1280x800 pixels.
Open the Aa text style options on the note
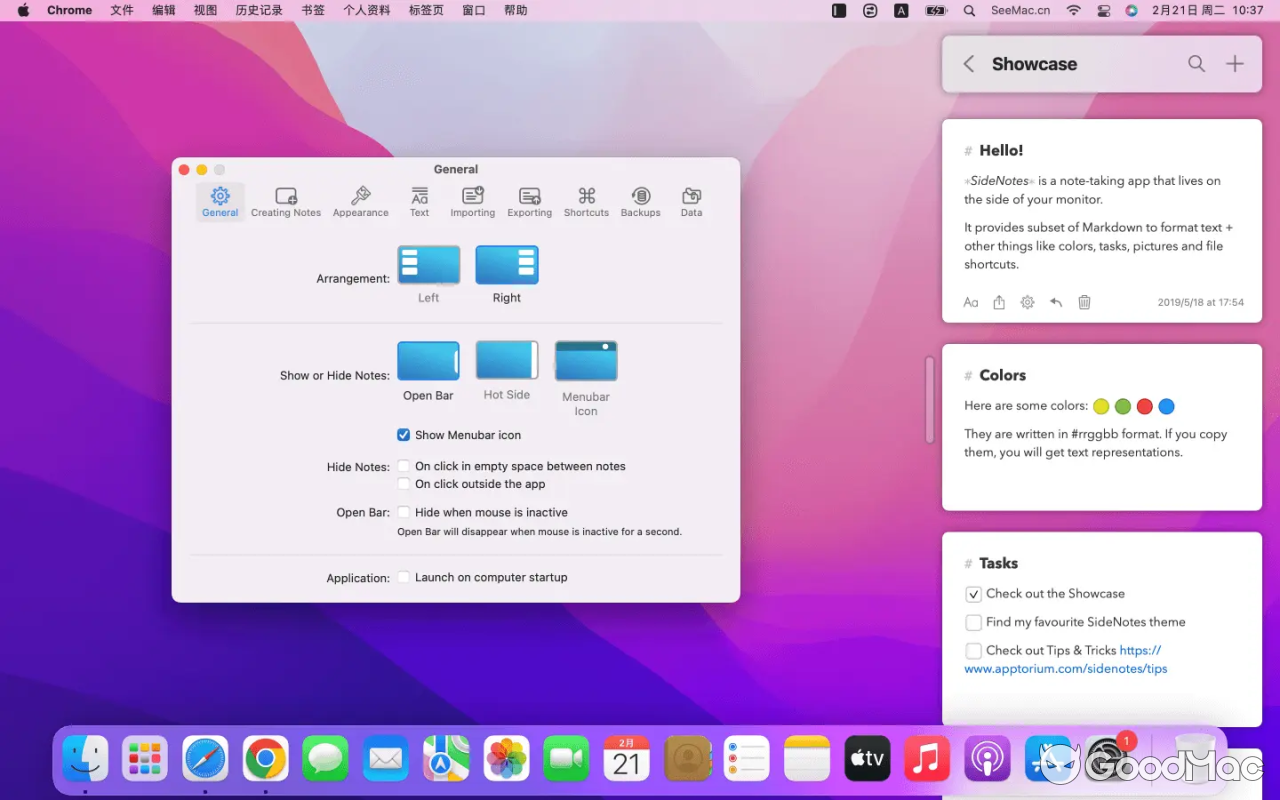(x=970, y=301)
